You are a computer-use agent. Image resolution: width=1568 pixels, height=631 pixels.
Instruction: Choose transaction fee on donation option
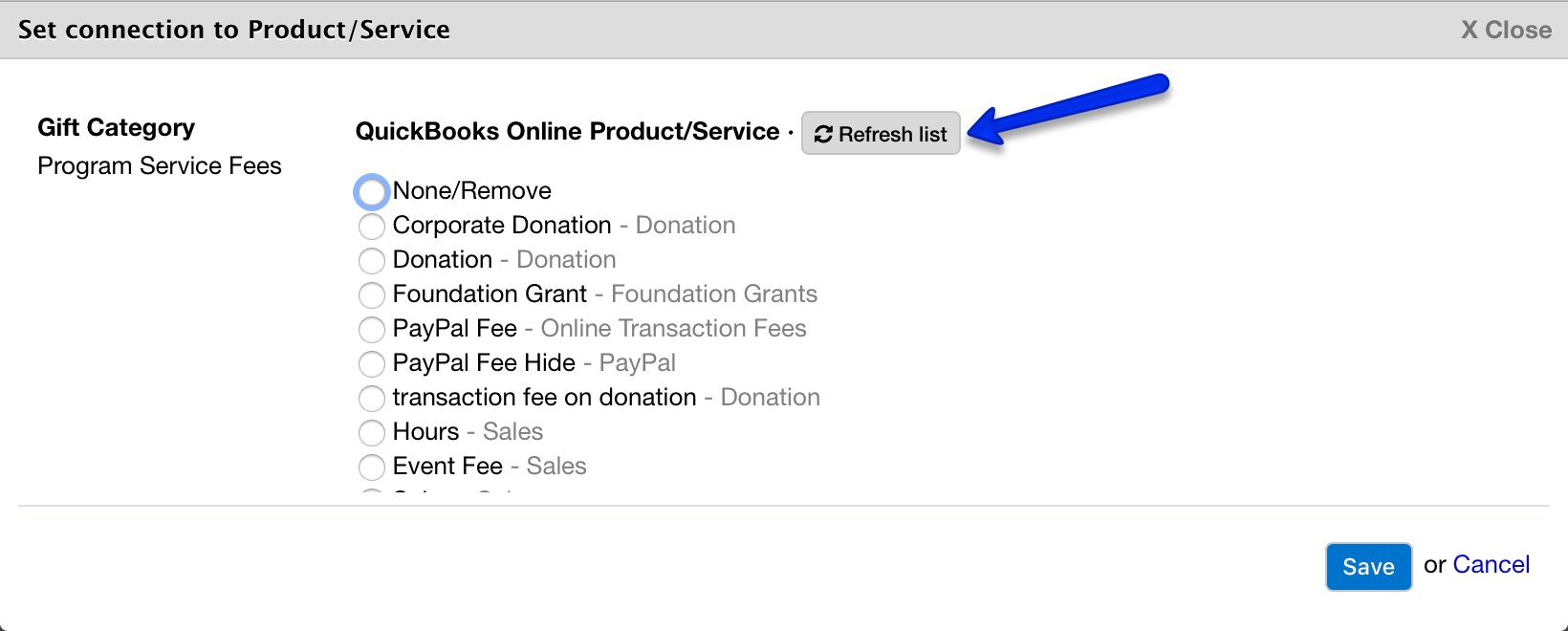pyautogui.click(x=372, y=398)
